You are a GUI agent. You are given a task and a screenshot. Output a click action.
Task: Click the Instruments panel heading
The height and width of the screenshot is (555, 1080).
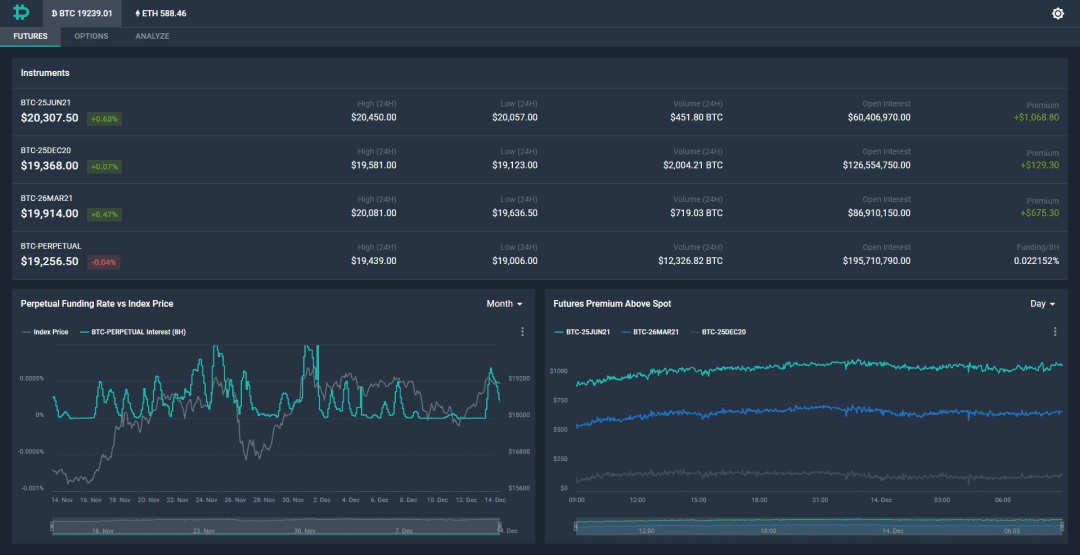point(45,73)
